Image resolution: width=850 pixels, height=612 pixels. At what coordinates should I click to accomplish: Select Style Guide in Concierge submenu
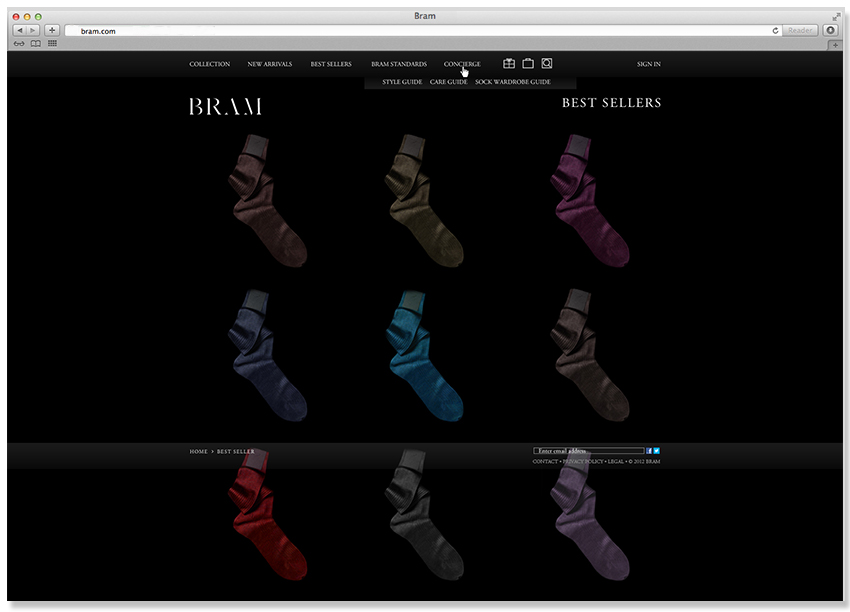[x=402, y=82]
